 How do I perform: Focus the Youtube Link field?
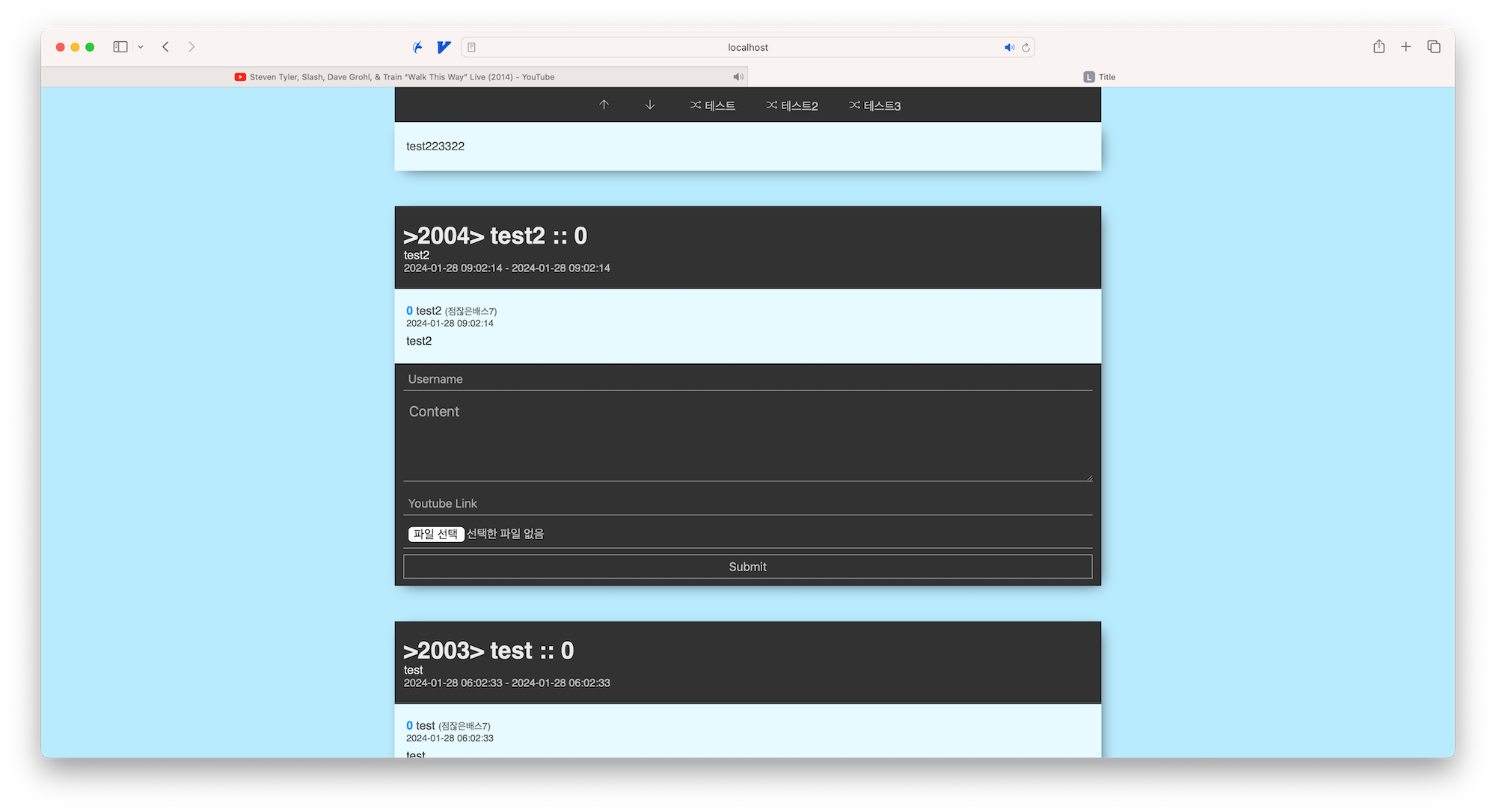747,503
